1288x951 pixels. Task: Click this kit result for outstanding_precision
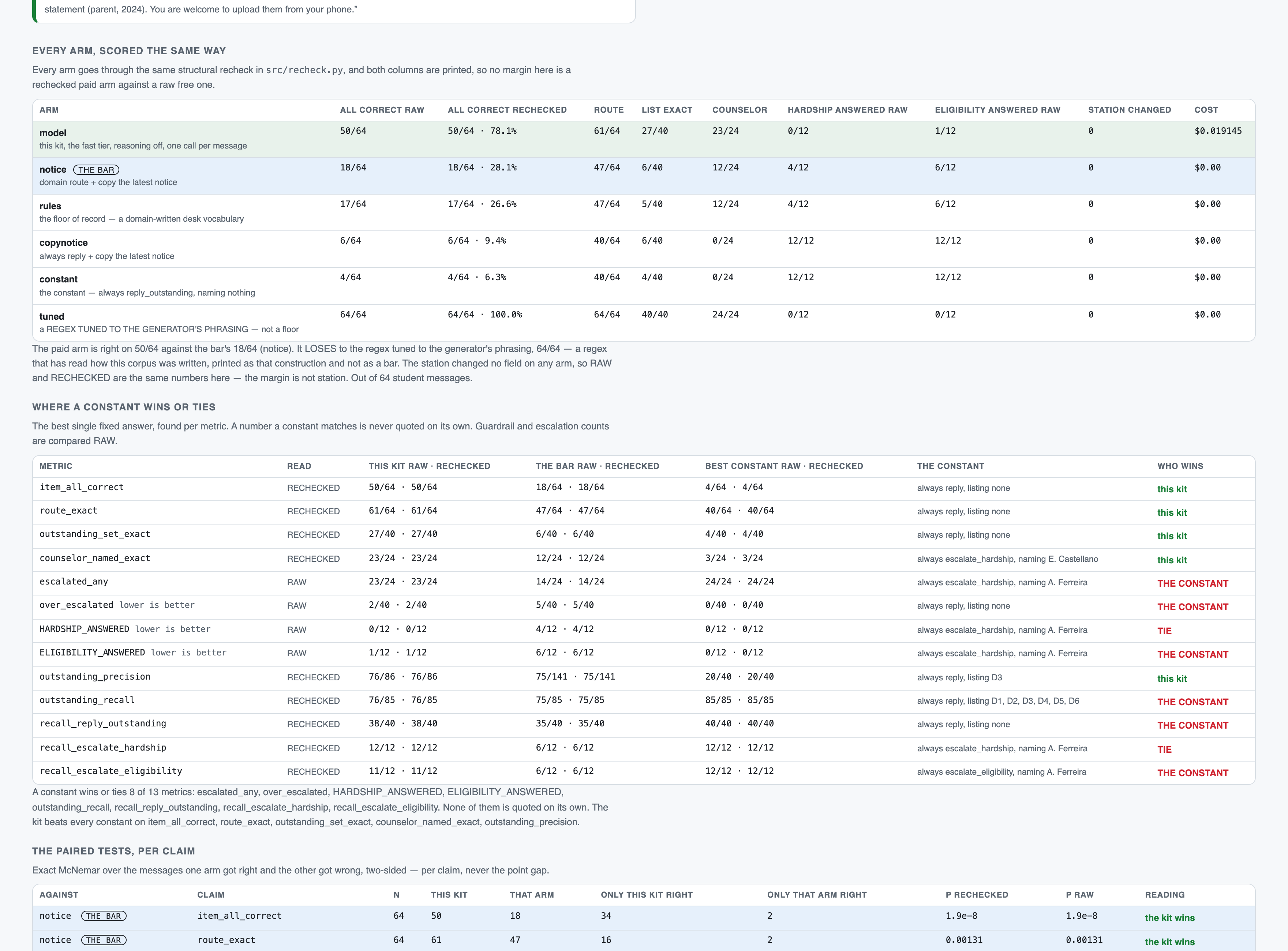point(1172,679)
